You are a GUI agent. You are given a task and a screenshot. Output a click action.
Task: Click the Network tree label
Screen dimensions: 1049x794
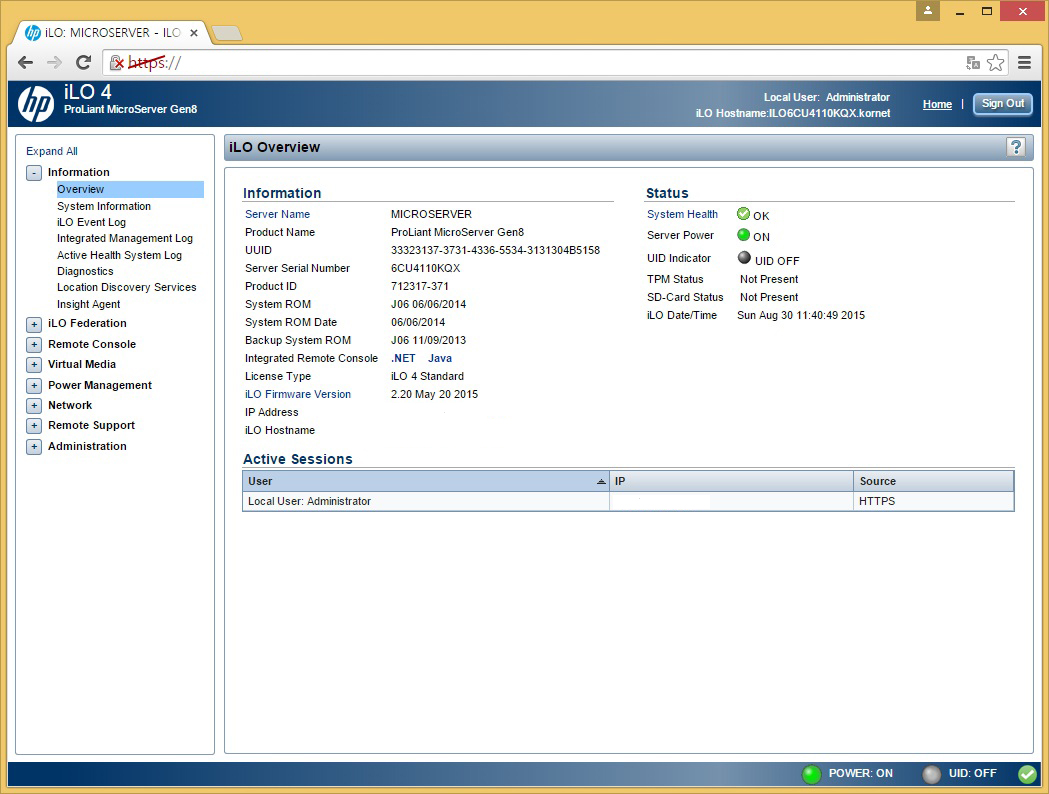point(70,405)
